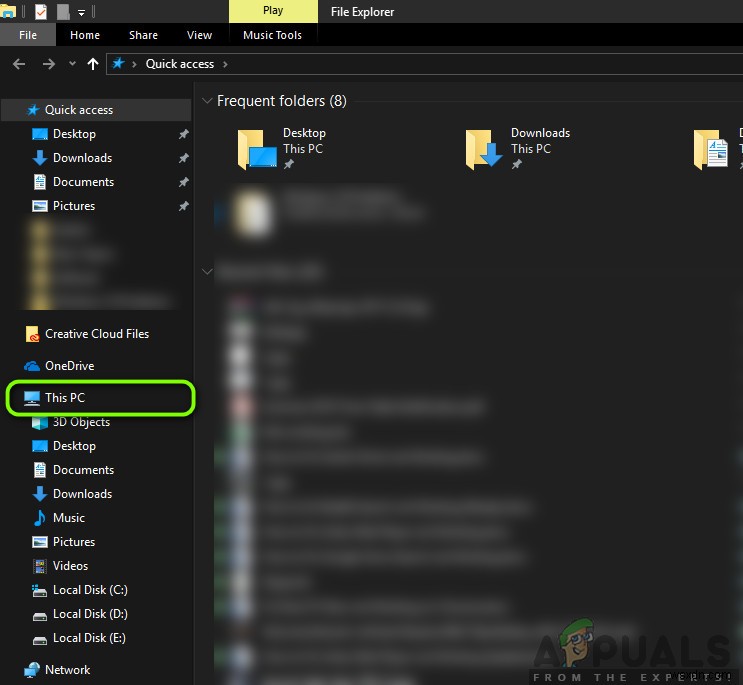Open Documents under This PC
Screen dimensions: 743x685
83,470
